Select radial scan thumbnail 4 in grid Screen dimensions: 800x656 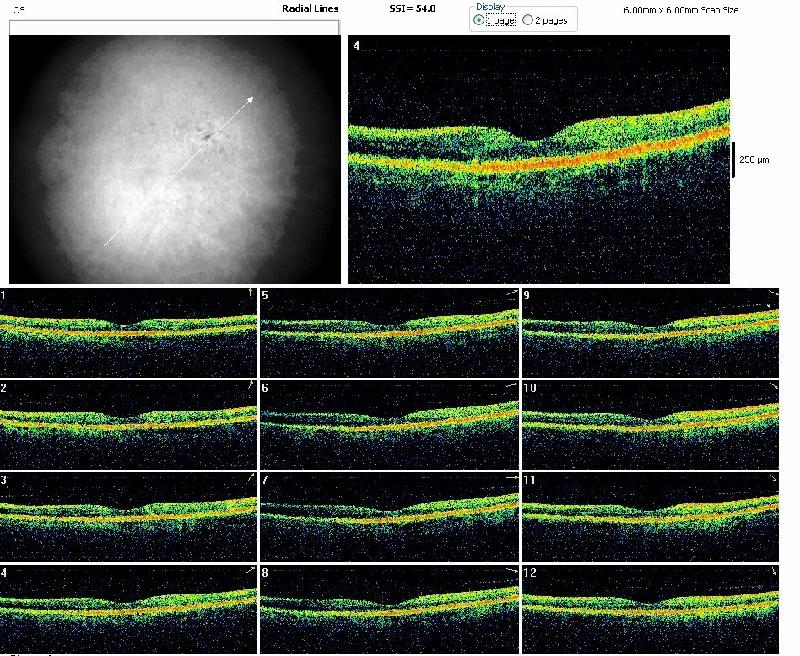(129, 608)
